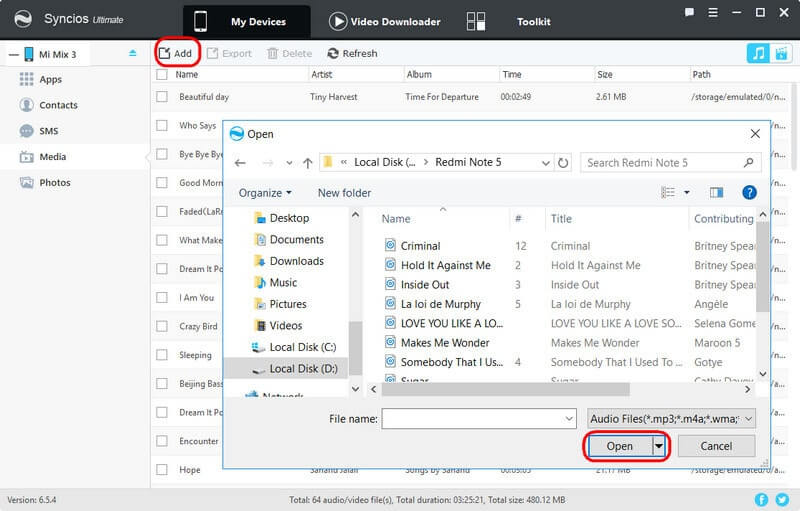The width and height of the screenshot is (800, 511).
Task: Open the Audio Files type dropdown
Action: pos(671,419)
